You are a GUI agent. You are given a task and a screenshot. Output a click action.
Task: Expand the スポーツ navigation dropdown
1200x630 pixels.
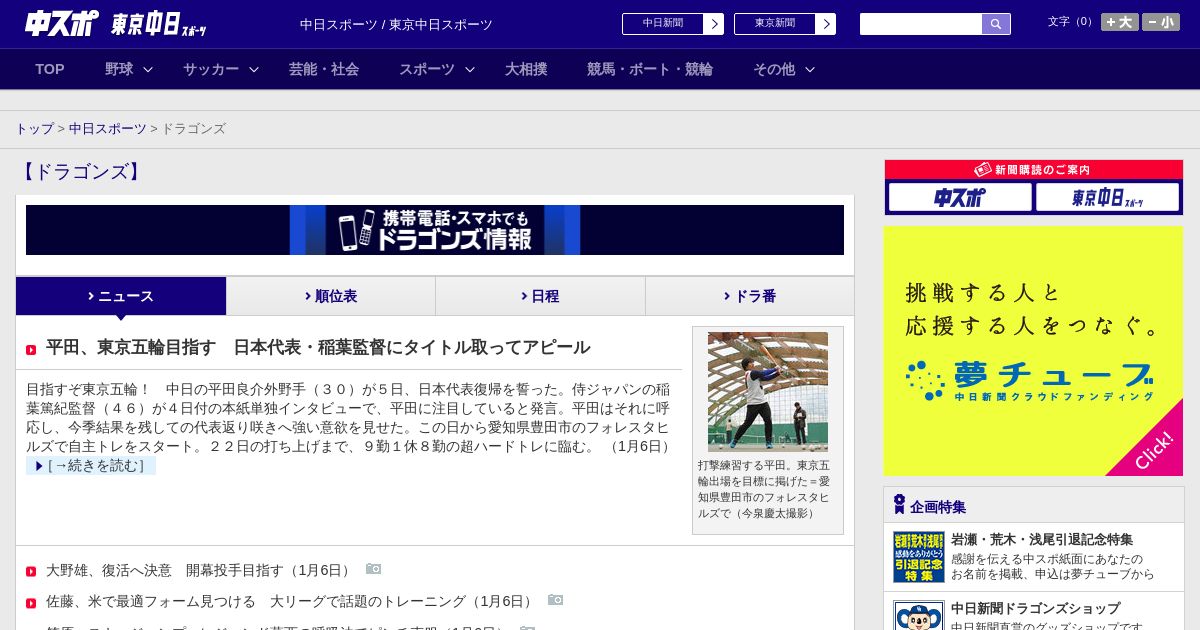pyautogui.click(x=437, y=69)
